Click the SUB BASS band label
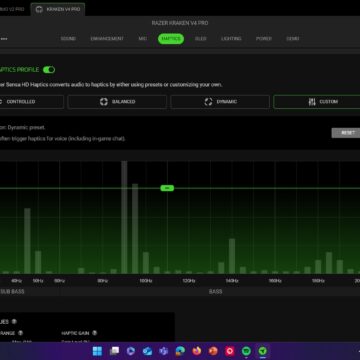This screenshot has height=360, width=360. [13, 292]
